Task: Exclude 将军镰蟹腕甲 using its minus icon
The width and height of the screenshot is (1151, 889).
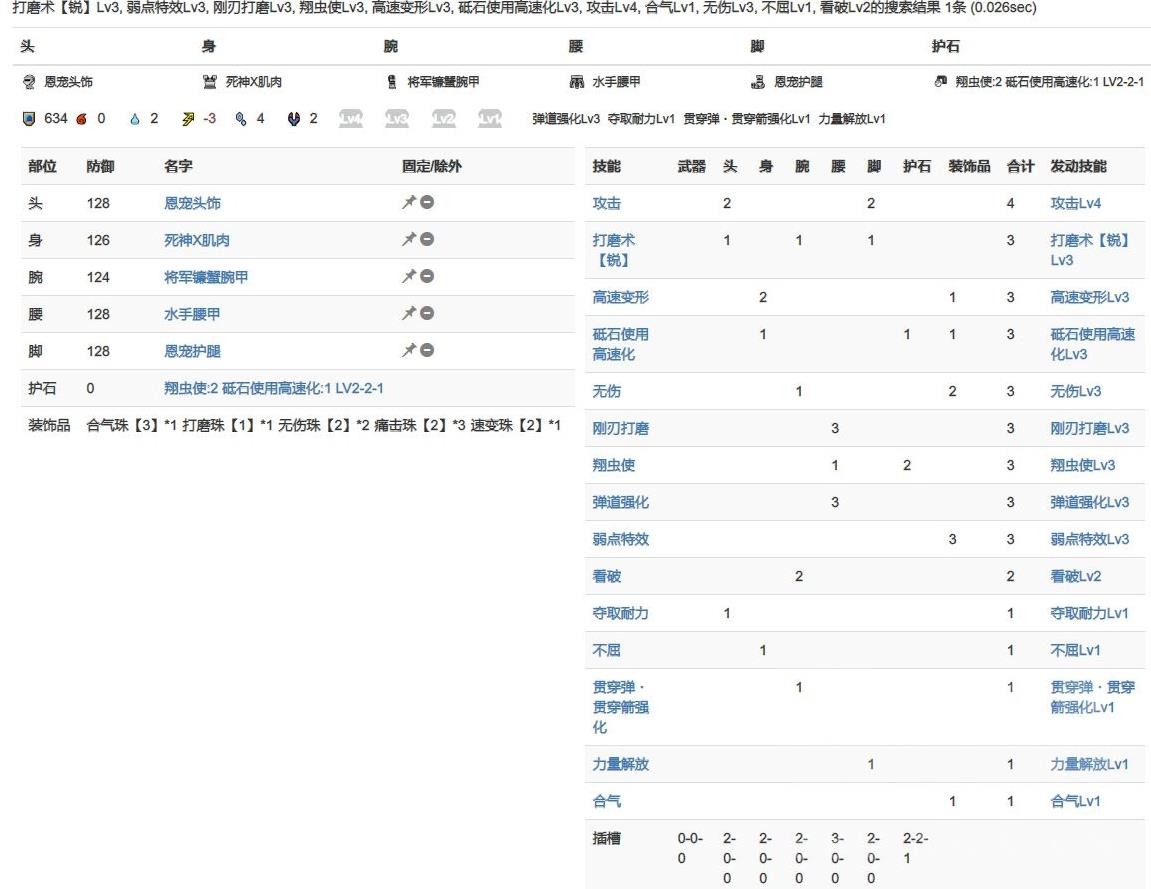Action: tap(427, 276)
